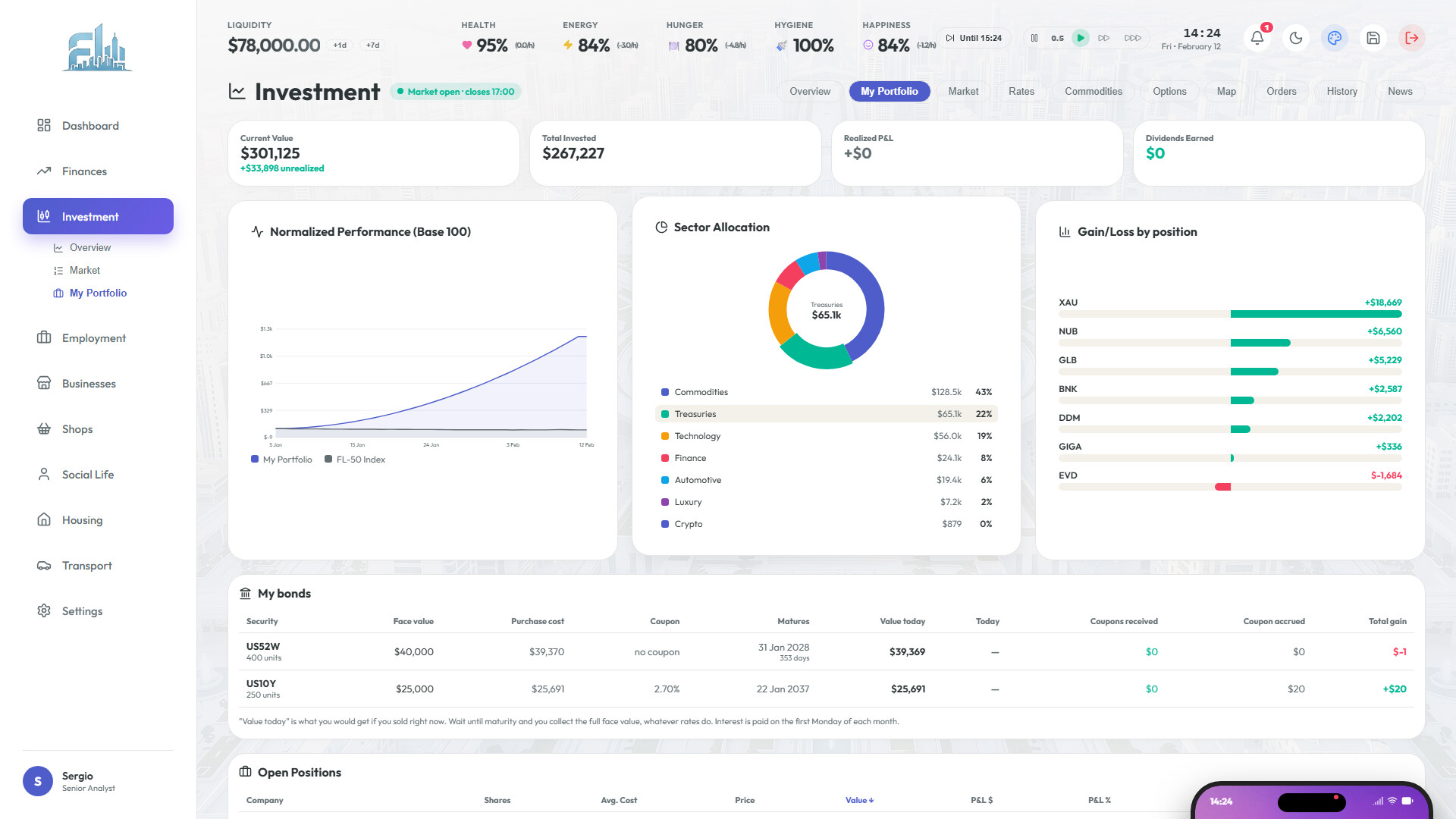Open Housing section
Viewport: 1456px width, 819px height.
[x=98, y=520]
